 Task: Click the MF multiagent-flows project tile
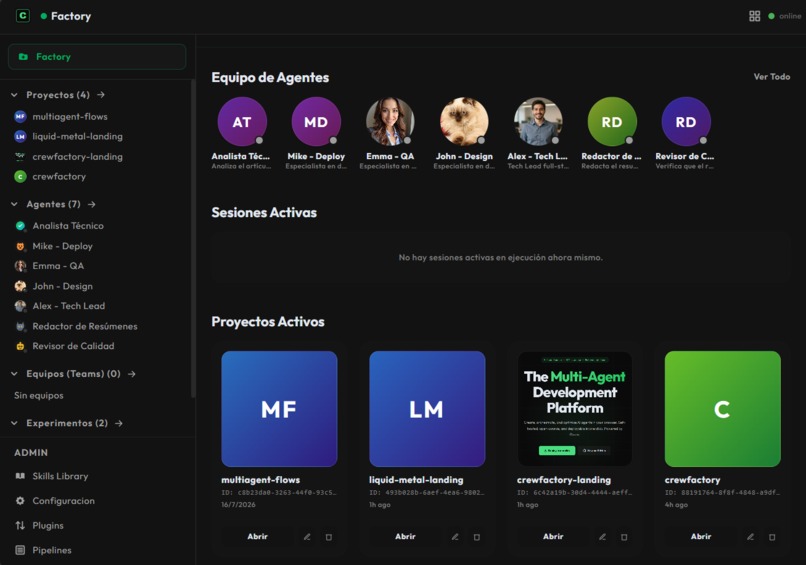pyautogui.click(x=279, y=409)
